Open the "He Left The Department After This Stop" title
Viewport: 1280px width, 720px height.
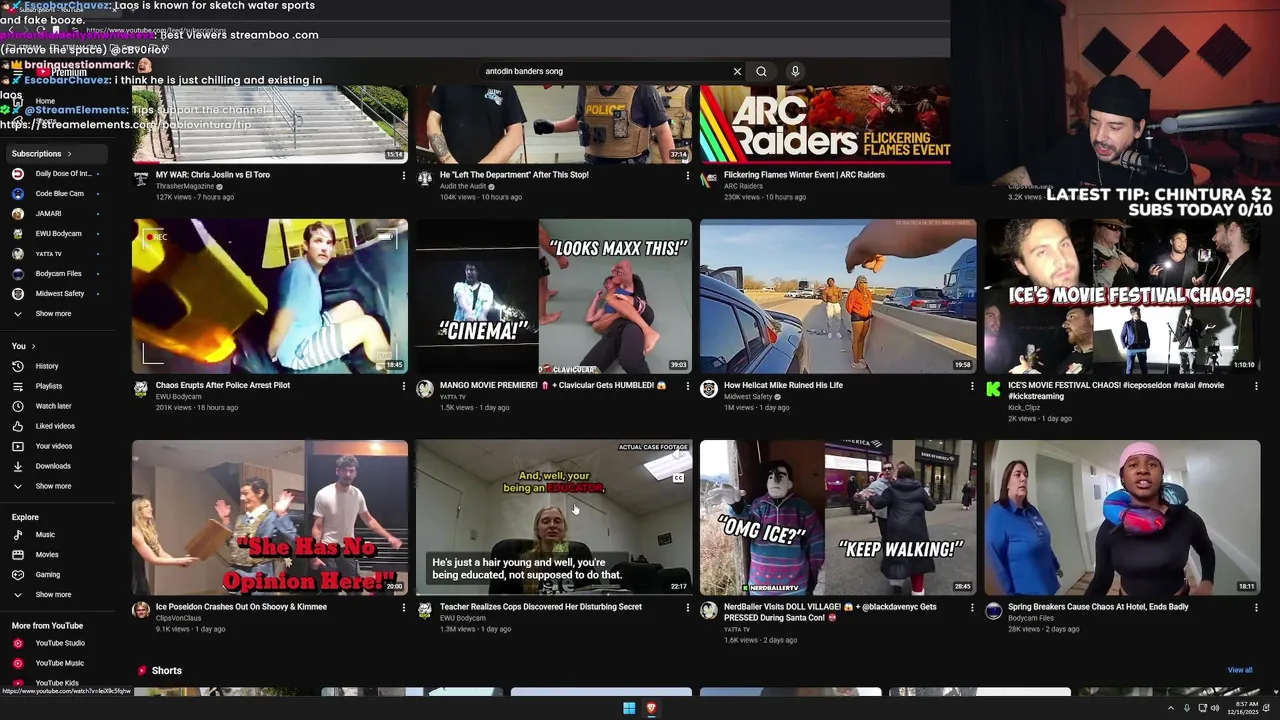point(514,175)
